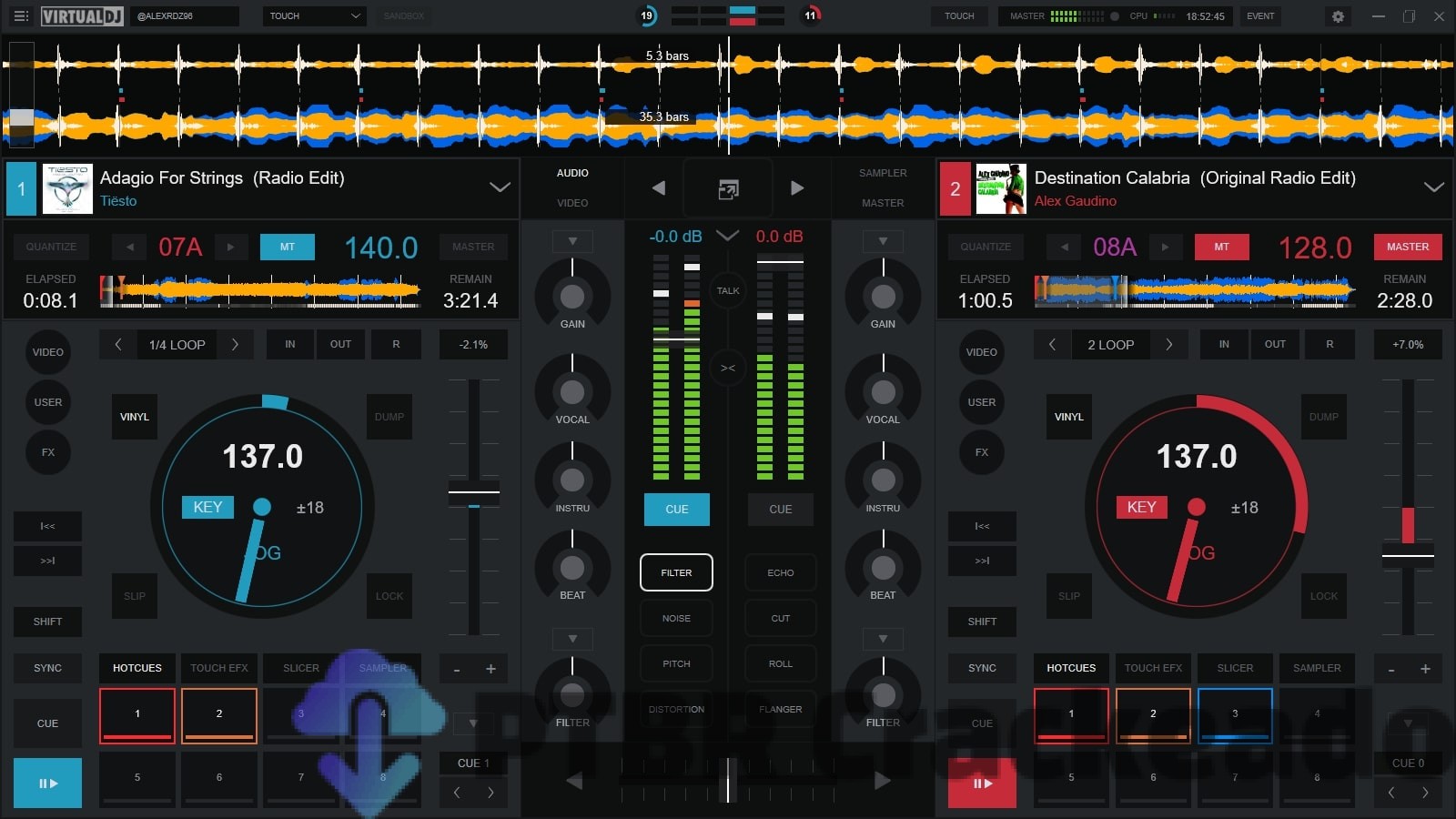Expand deck 1 track info chevron
Viewport: 1456px width, 819px height.
coord(500,187)
